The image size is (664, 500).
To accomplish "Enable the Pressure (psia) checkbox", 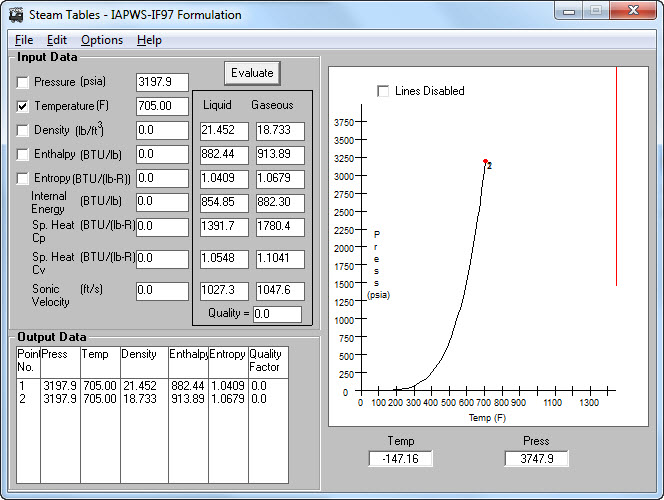I will (x=22, y=82).
